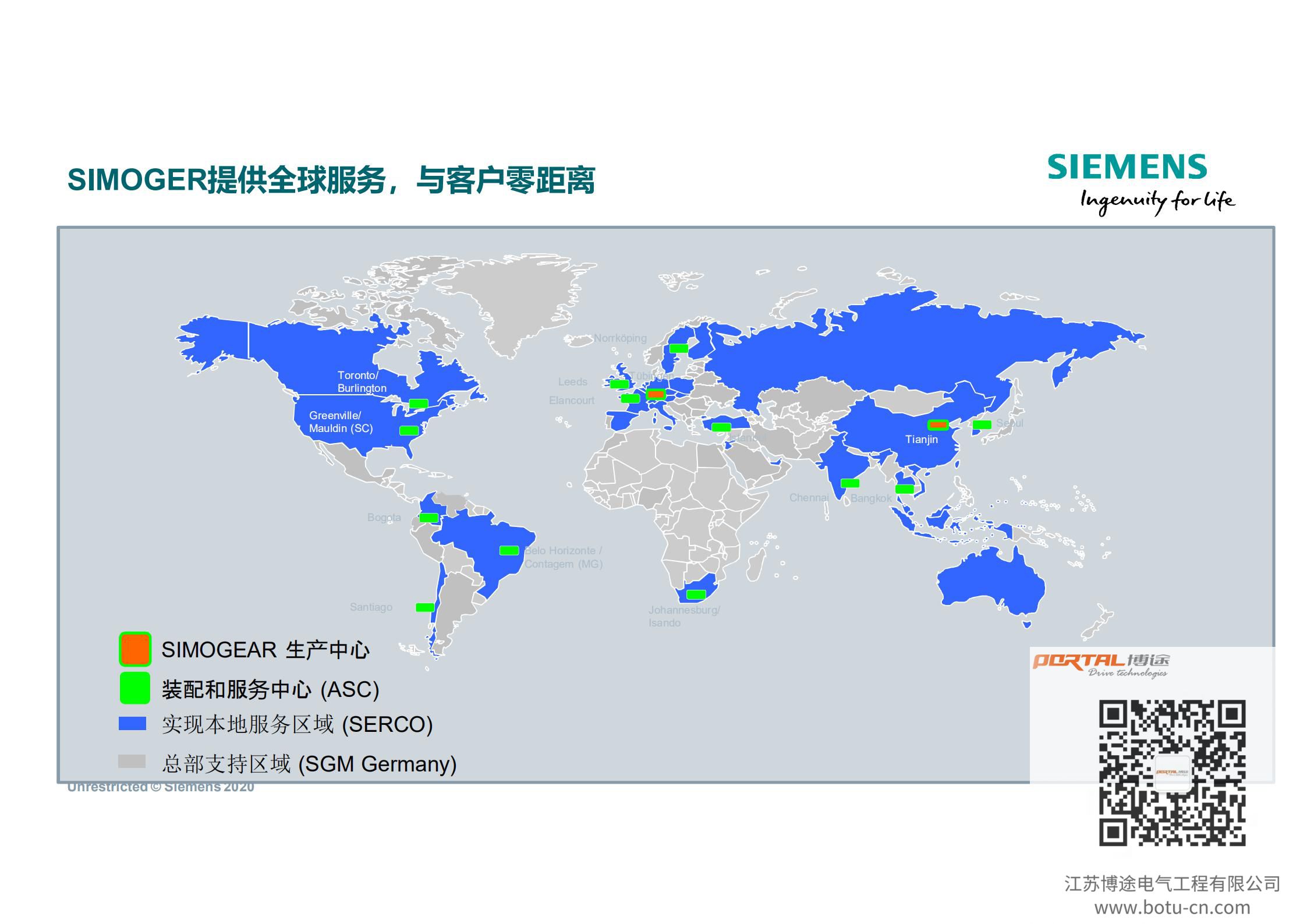Select the green marker at Norrköping in Sweden
This screenshot has width=1307, height=924.
click(x=678, y=348)
